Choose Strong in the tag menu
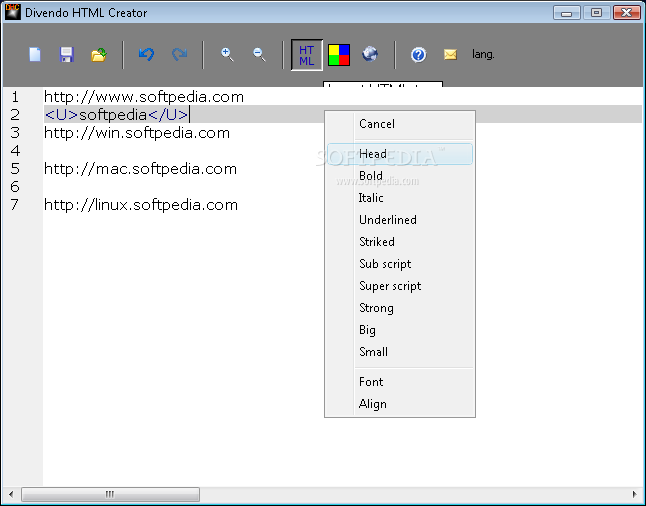The image size is (646, 506). [400, 308]
